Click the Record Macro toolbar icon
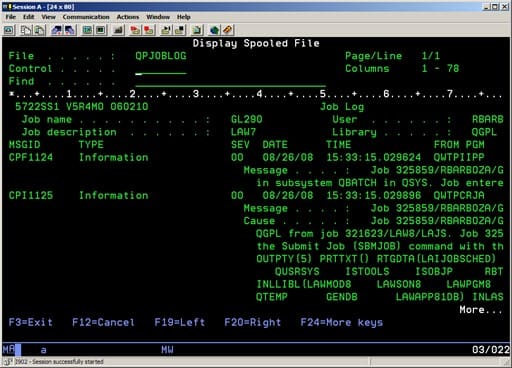The height and width of the screenshot is (368, 512). click(135, 30)
